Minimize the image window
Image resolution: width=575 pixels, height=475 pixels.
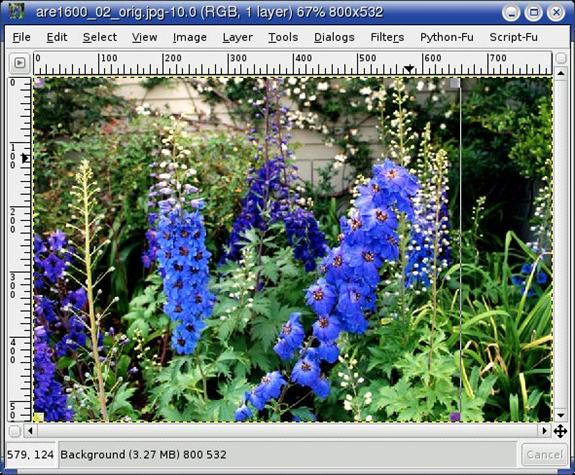[x=511, y=13]
